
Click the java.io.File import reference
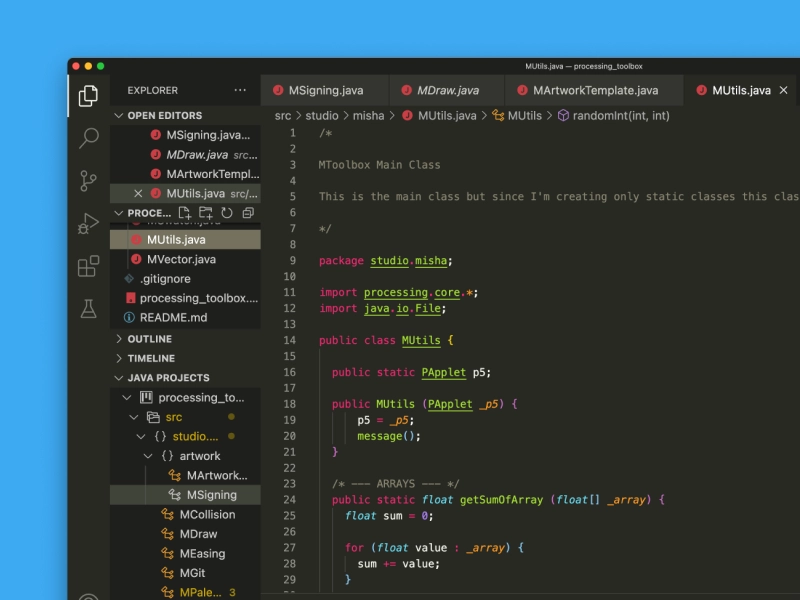(402, 308)
